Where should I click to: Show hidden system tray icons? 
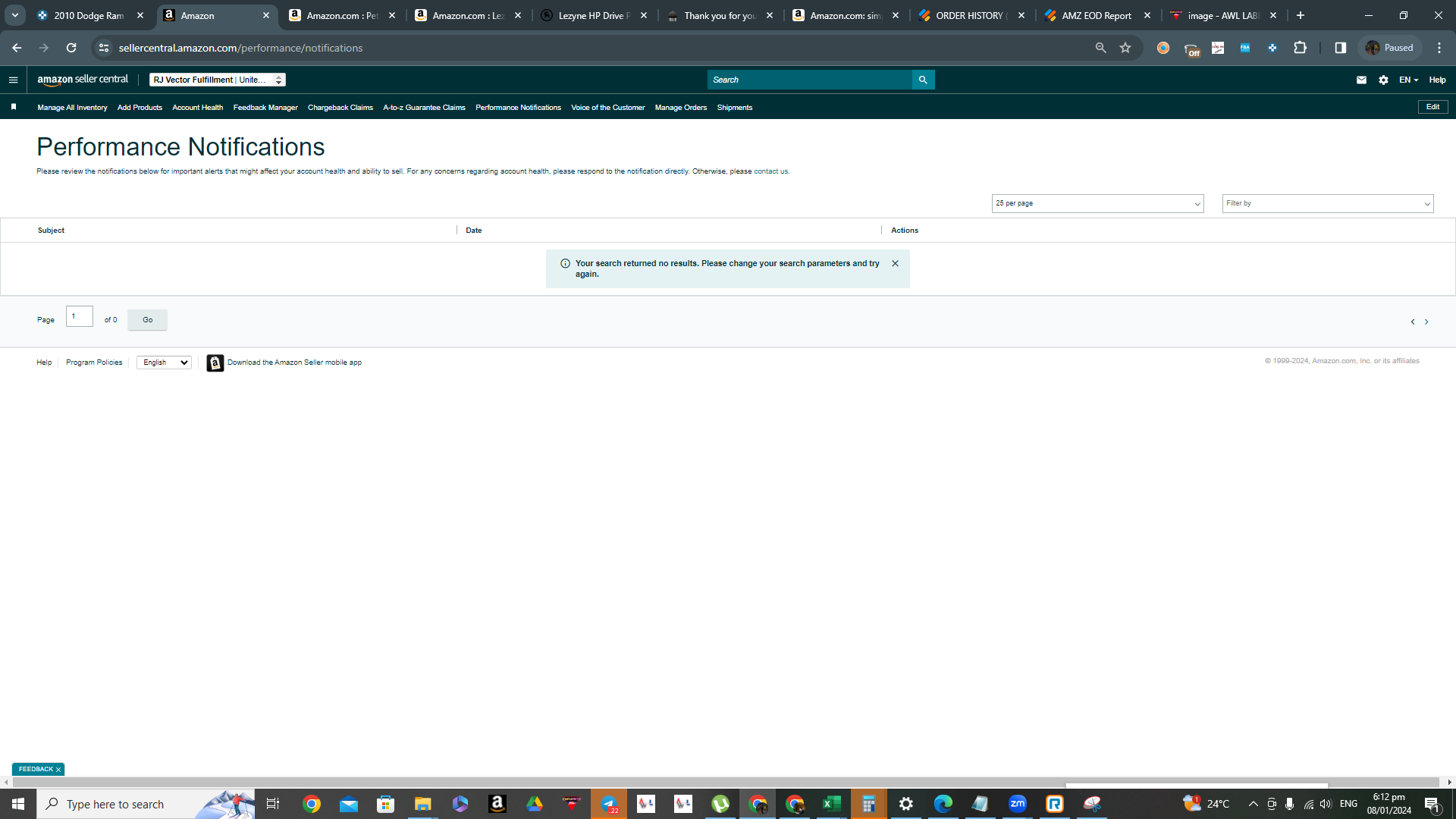pos(1253,804)
